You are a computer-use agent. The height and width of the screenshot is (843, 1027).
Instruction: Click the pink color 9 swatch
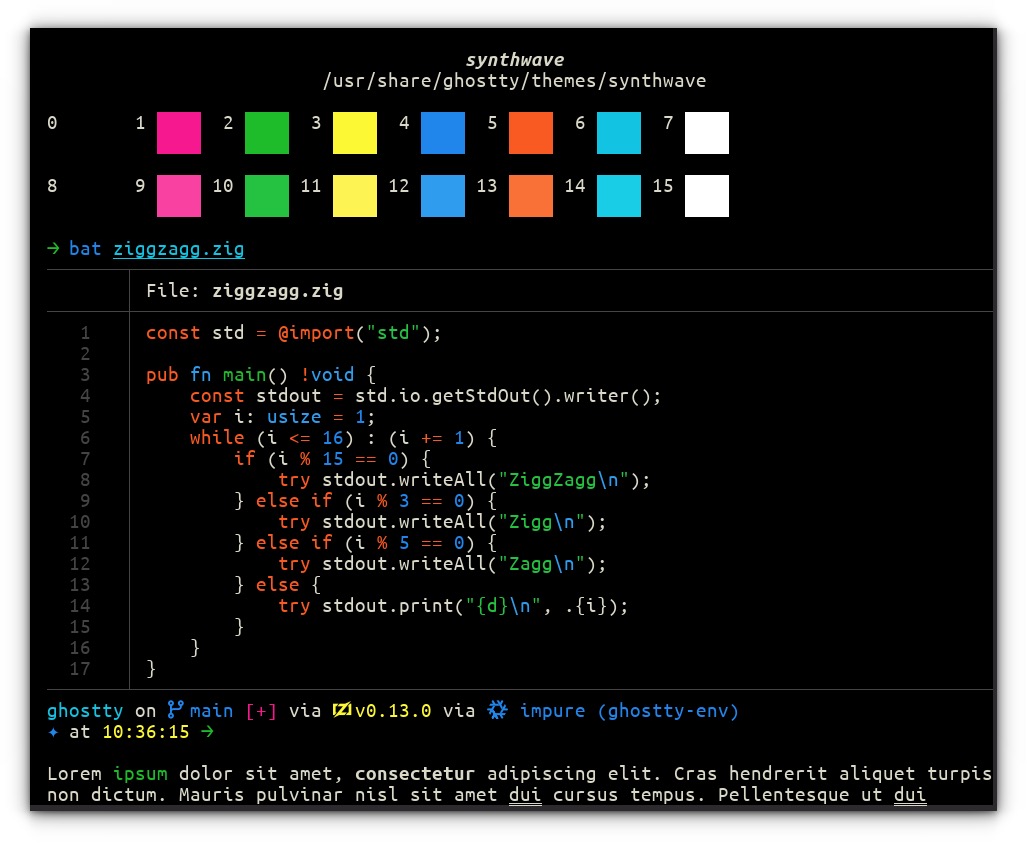coord(179,196)
